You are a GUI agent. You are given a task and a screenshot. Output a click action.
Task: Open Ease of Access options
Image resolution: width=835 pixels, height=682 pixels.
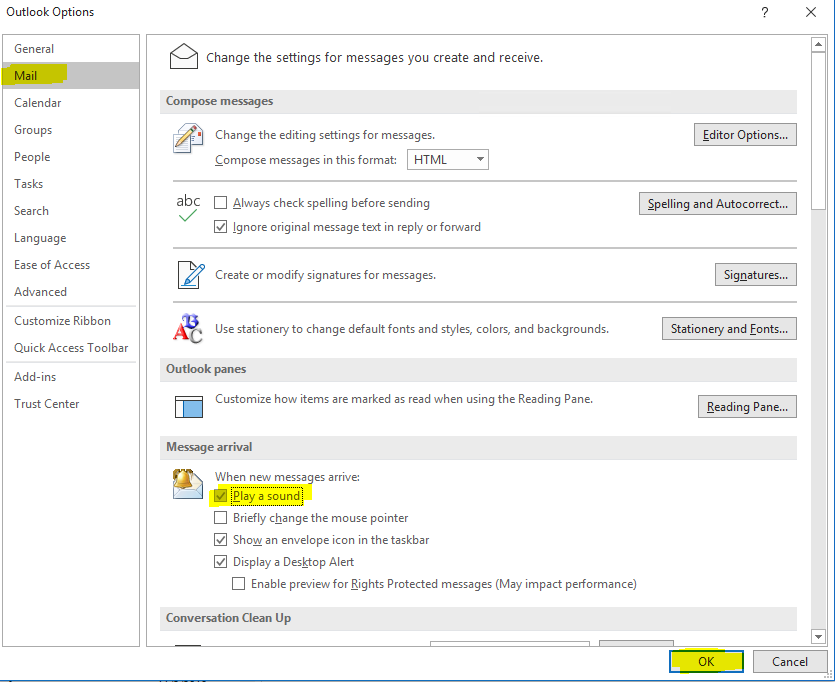point(71,265)
